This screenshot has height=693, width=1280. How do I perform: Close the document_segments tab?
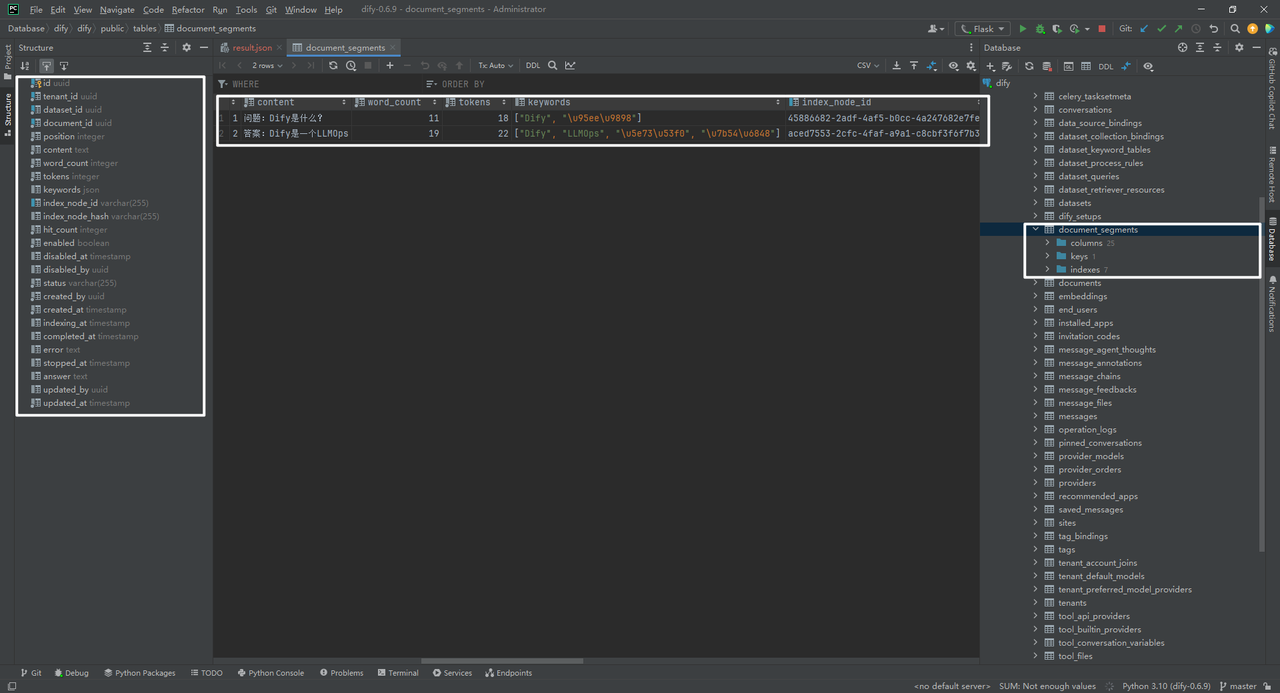pos(393,47)
